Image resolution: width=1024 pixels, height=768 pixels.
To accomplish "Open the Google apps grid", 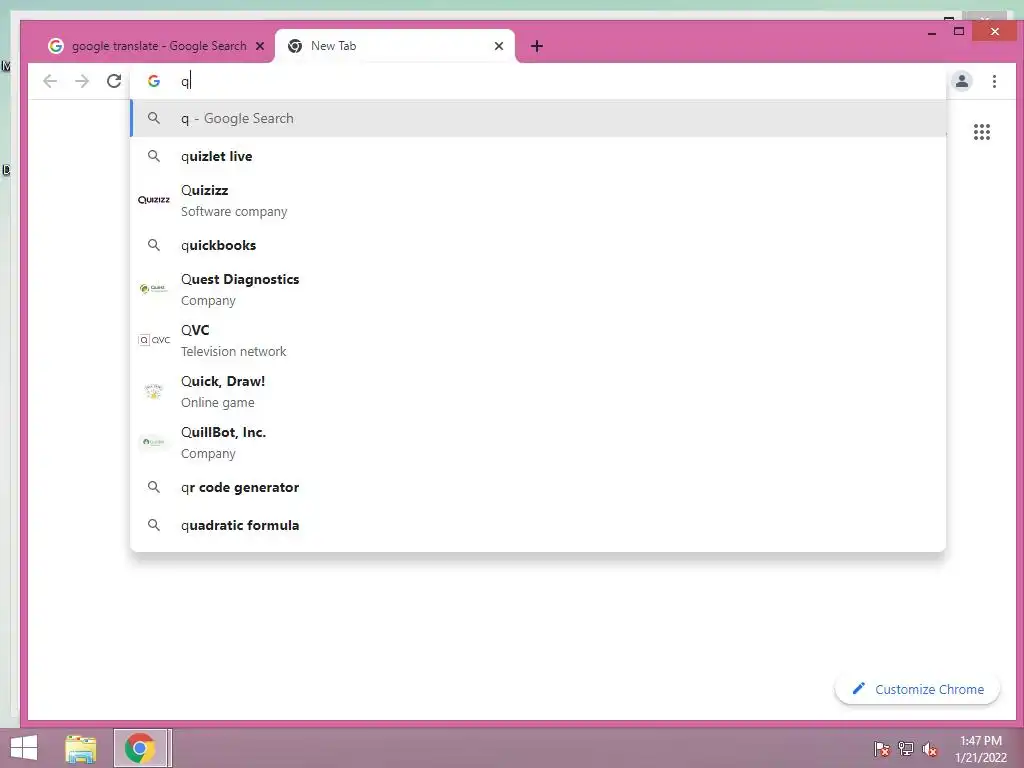I will click(982, 132).
